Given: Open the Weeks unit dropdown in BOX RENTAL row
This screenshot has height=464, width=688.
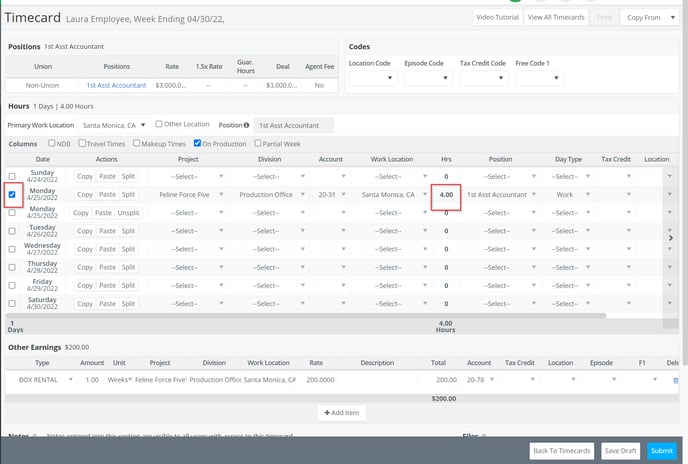Looking at the screenshot, I should (x=120, y=380).
